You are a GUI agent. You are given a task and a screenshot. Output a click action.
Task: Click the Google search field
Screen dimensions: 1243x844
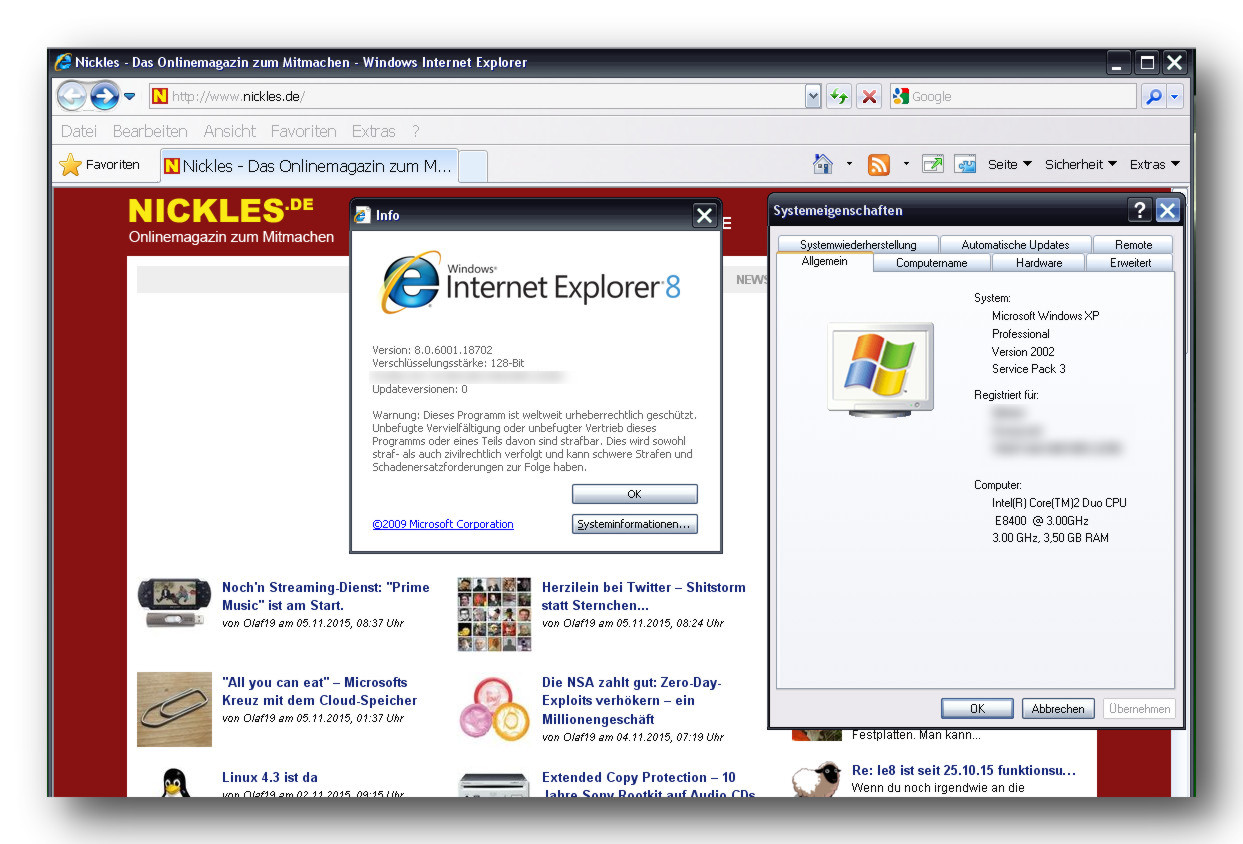[x=1012, y=97]
